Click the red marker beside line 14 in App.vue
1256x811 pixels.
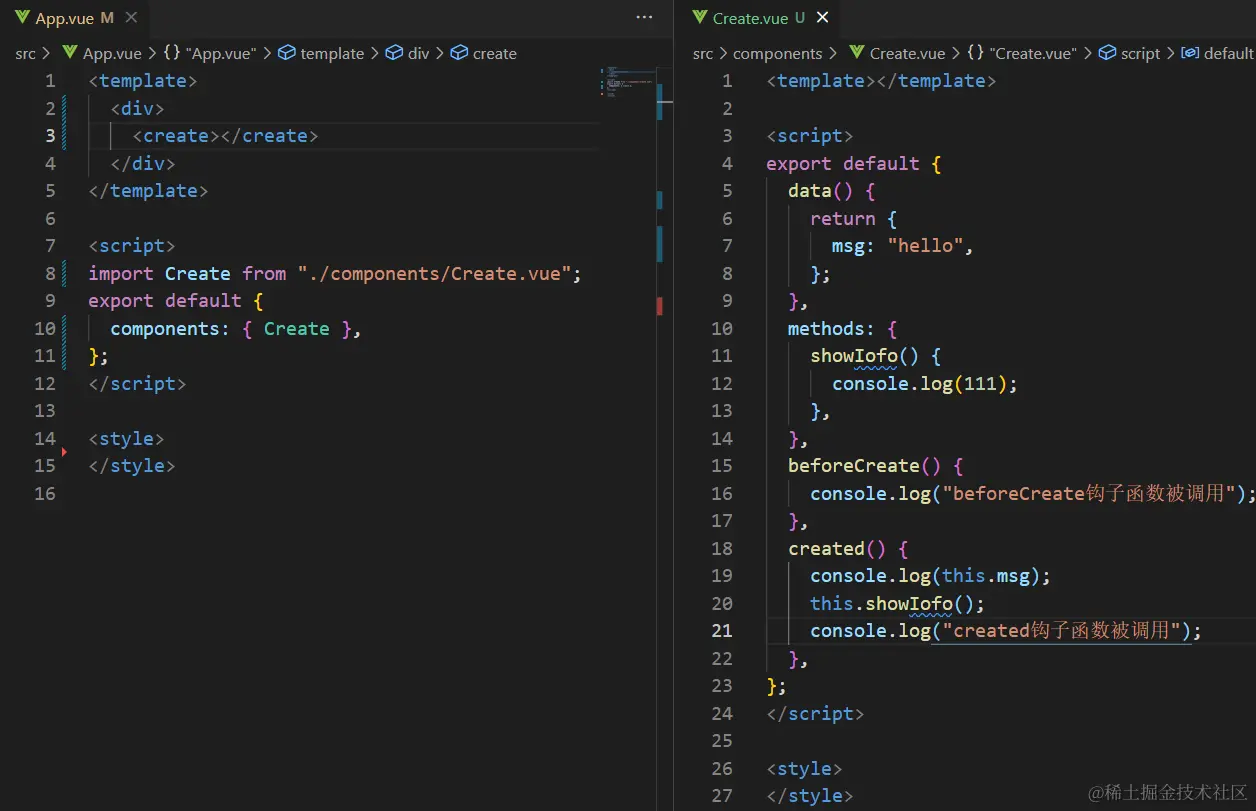coord(65,452)
